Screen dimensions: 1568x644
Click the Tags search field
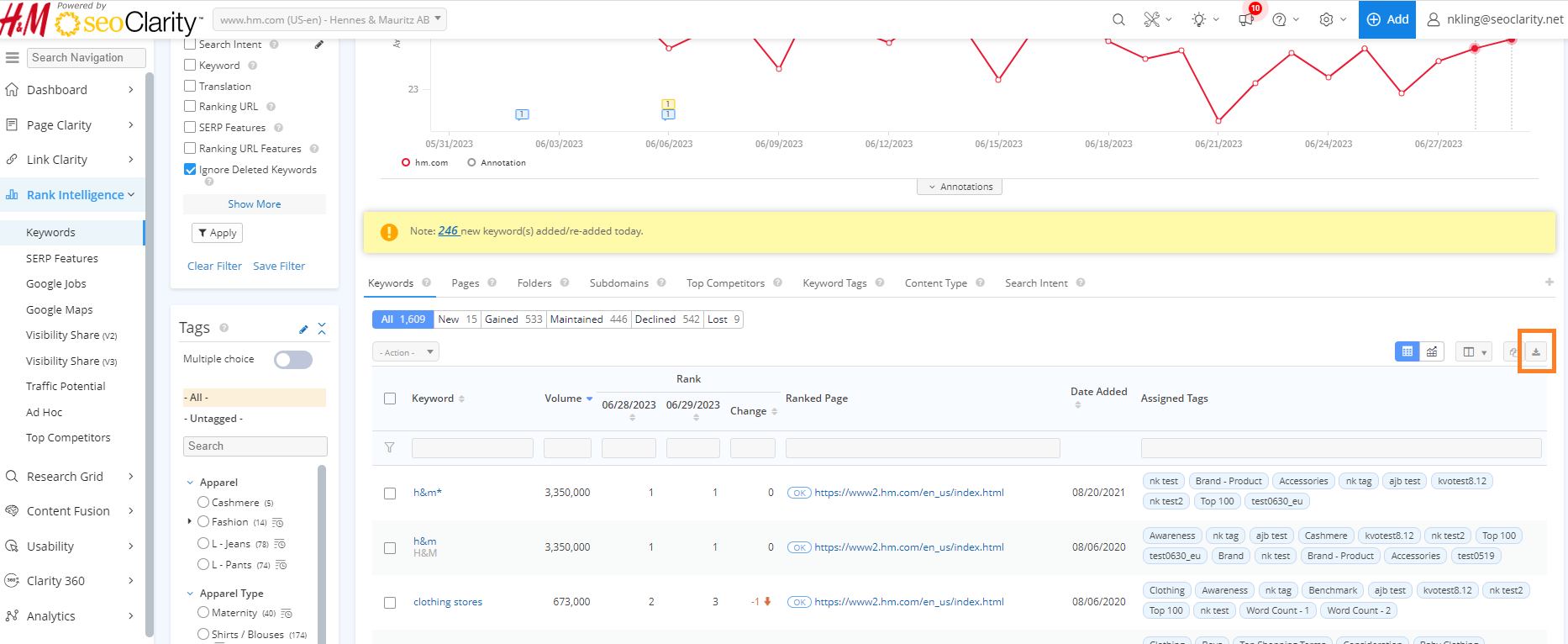pos(255,446)
